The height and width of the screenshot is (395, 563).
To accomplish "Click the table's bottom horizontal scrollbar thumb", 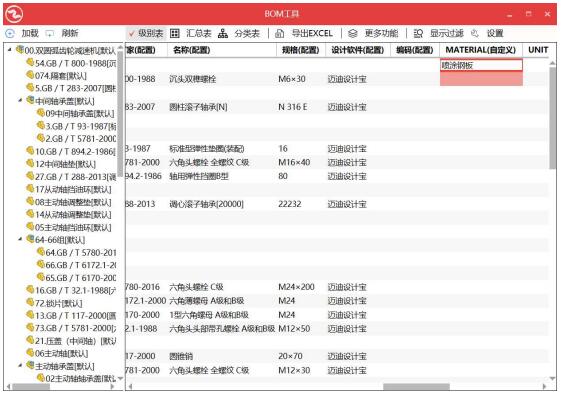I will 416,387.
